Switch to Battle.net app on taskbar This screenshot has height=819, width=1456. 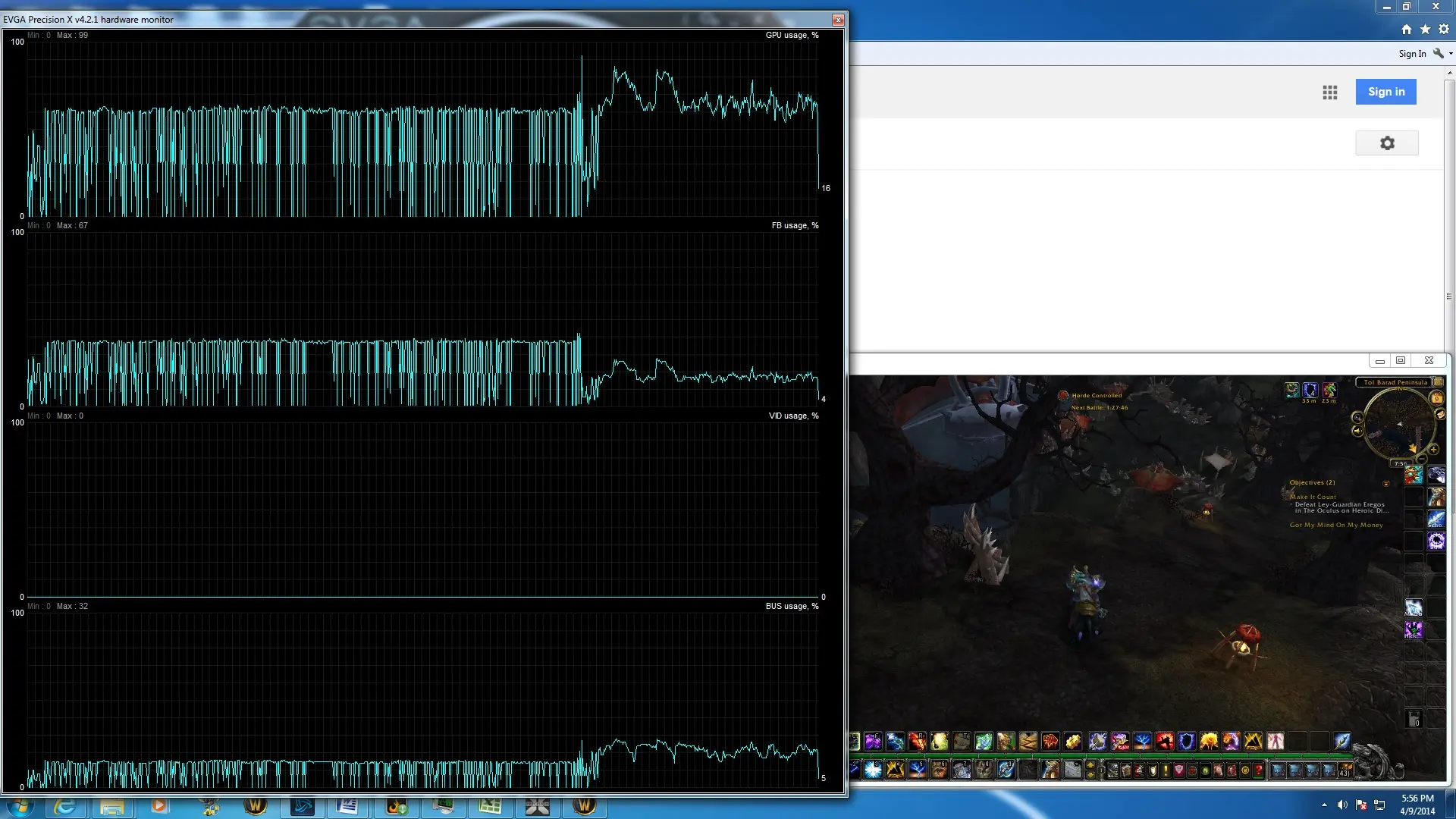[302, 806]
